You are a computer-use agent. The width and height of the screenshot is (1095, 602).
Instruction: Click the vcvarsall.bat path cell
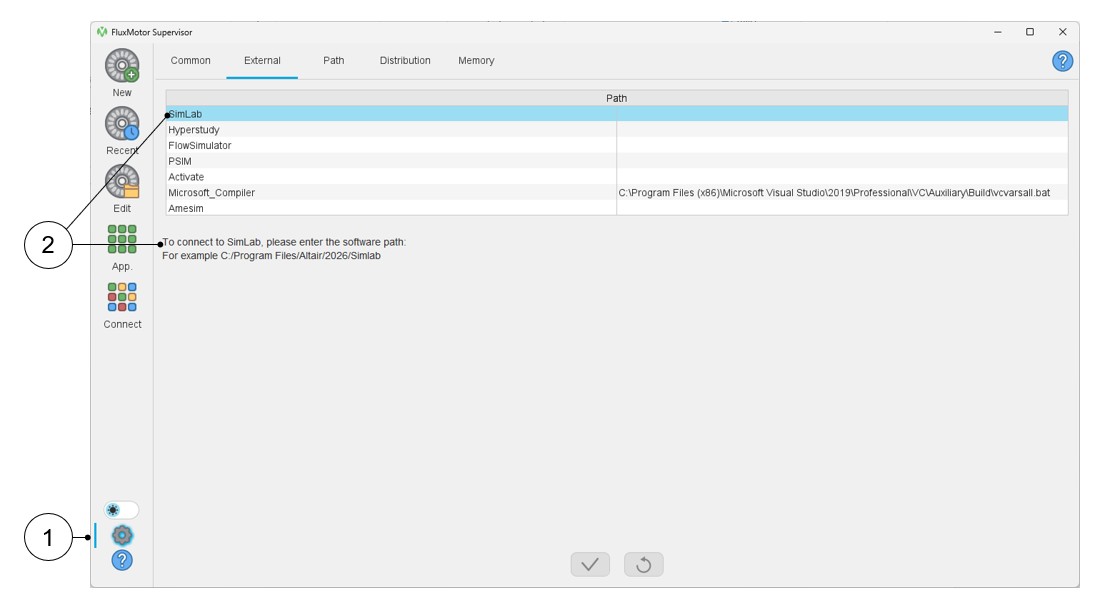[842, 193]
